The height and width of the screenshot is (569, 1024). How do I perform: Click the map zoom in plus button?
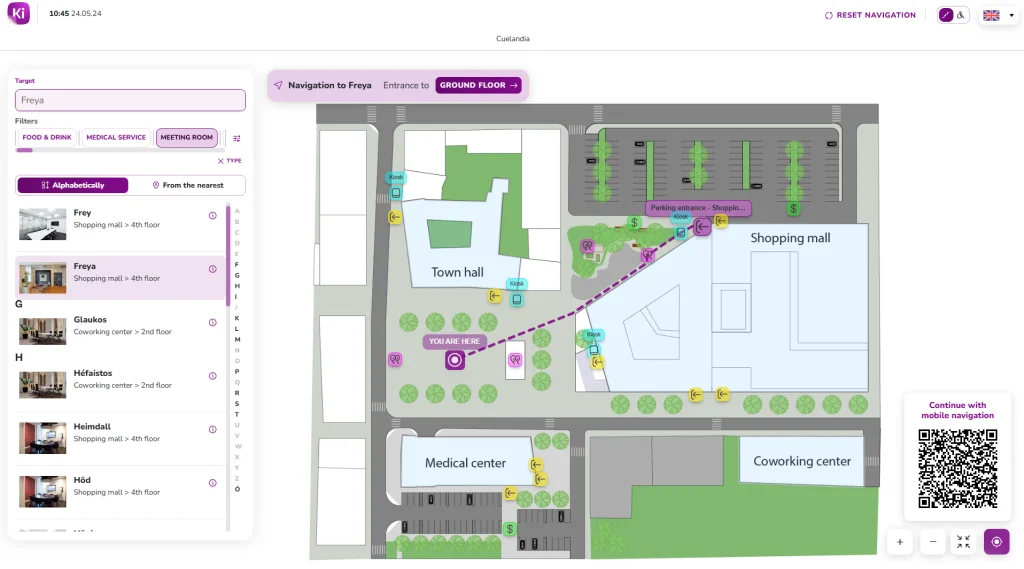point(899,542)
